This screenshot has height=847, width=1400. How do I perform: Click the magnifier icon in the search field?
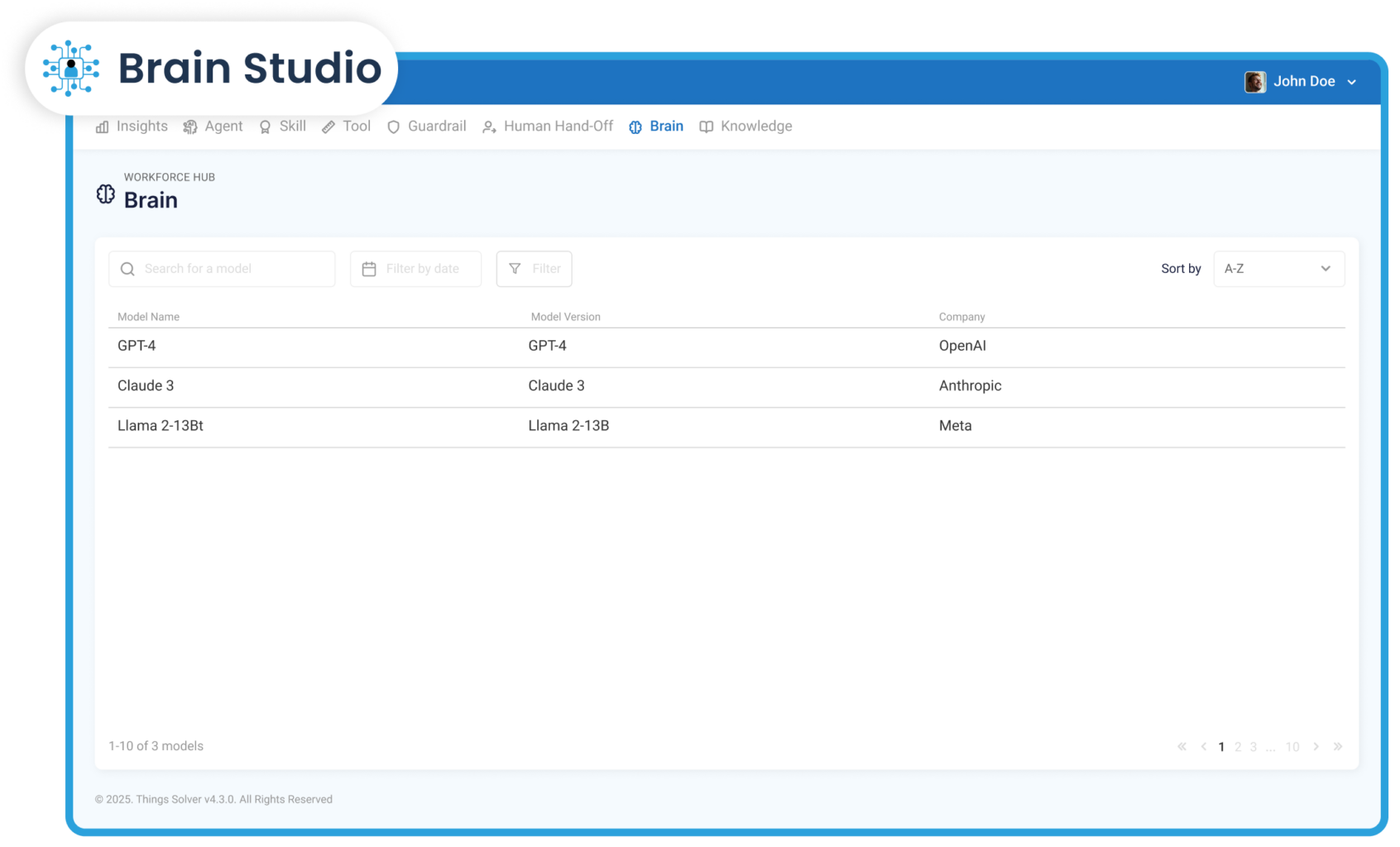tap(127, 269)
